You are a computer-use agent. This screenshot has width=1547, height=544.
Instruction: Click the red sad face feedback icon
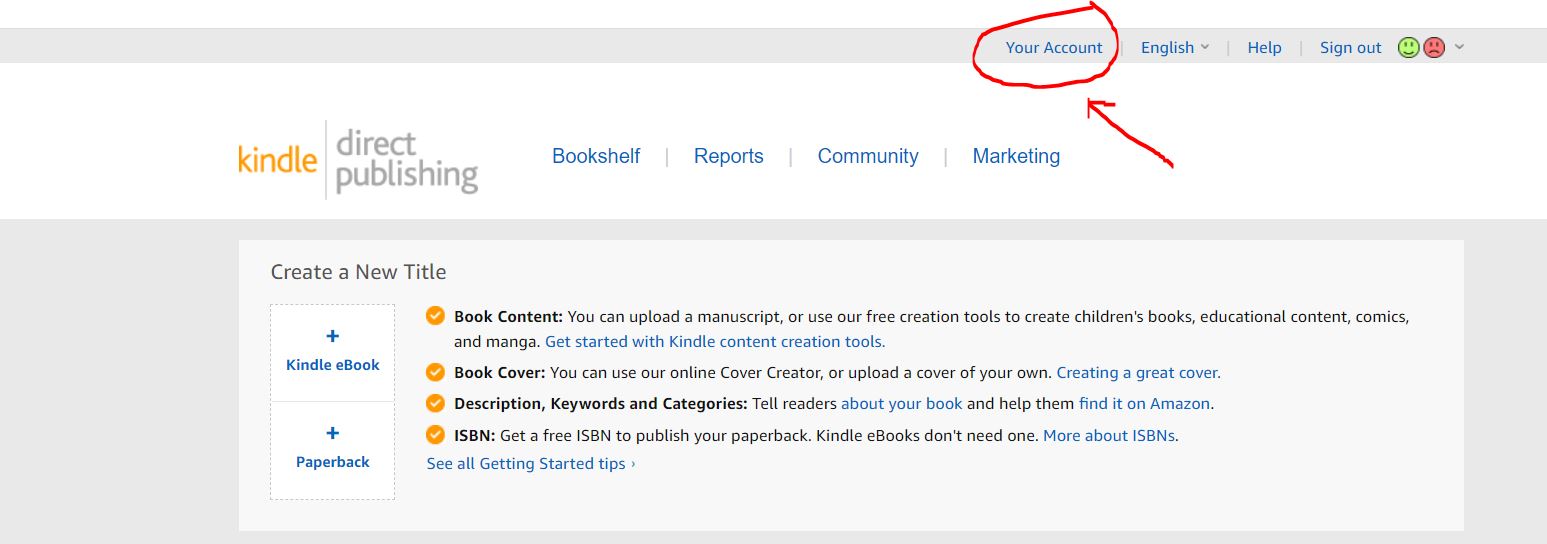[x=1434, y=47]
